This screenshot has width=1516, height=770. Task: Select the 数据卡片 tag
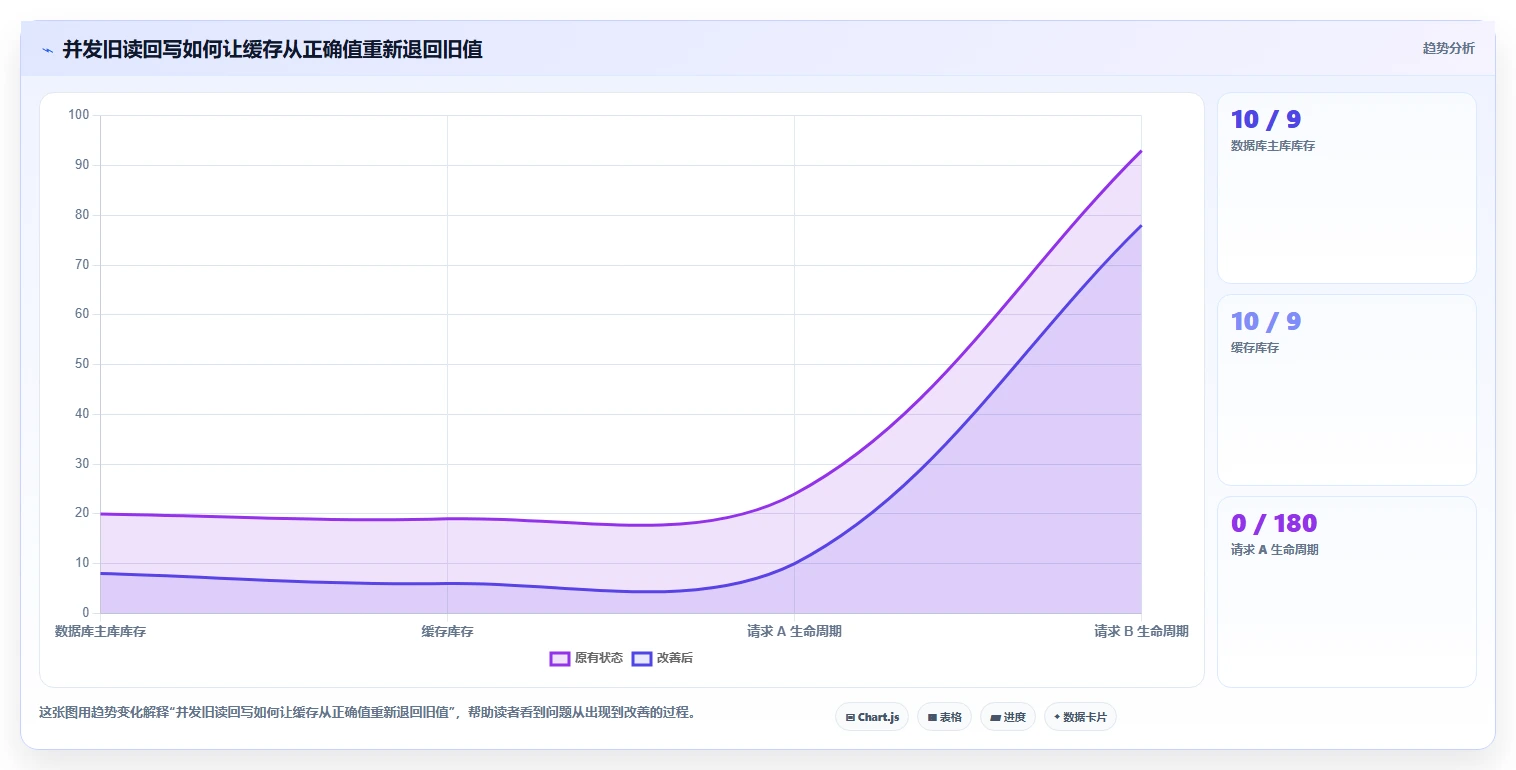click(1080, 717)
